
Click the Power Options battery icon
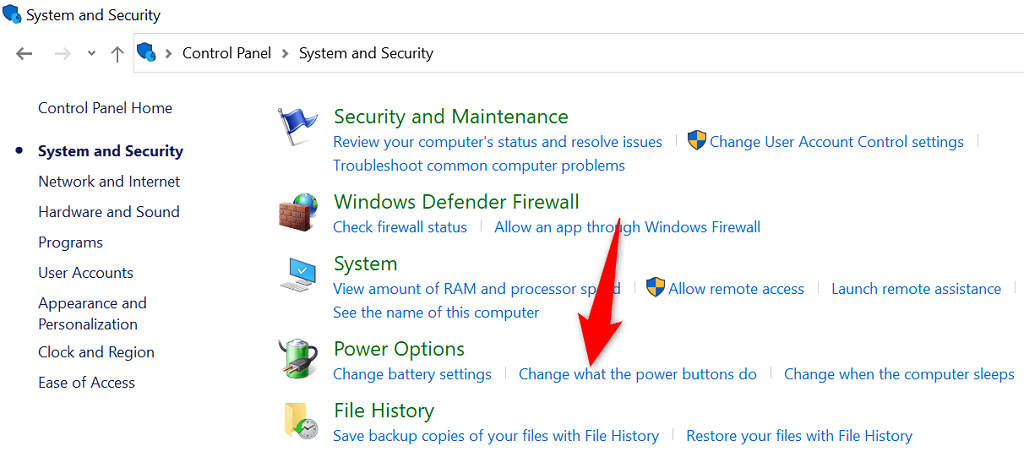tap(297, 359)
